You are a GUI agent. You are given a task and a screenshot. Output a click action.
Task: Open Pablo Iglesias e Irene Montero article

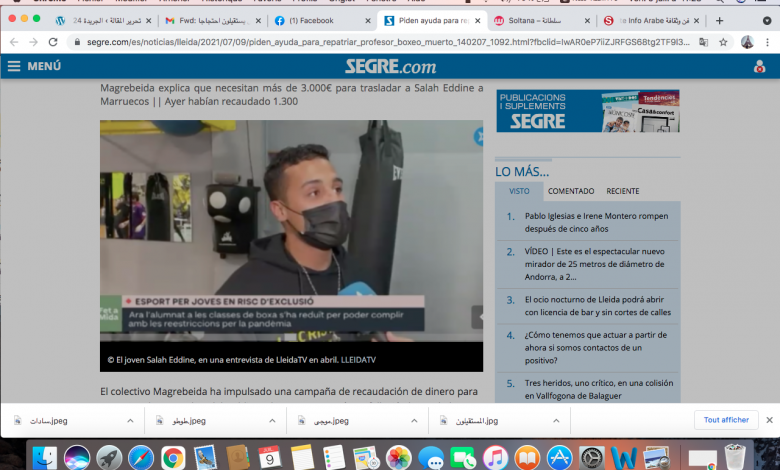tap(595, 221)
